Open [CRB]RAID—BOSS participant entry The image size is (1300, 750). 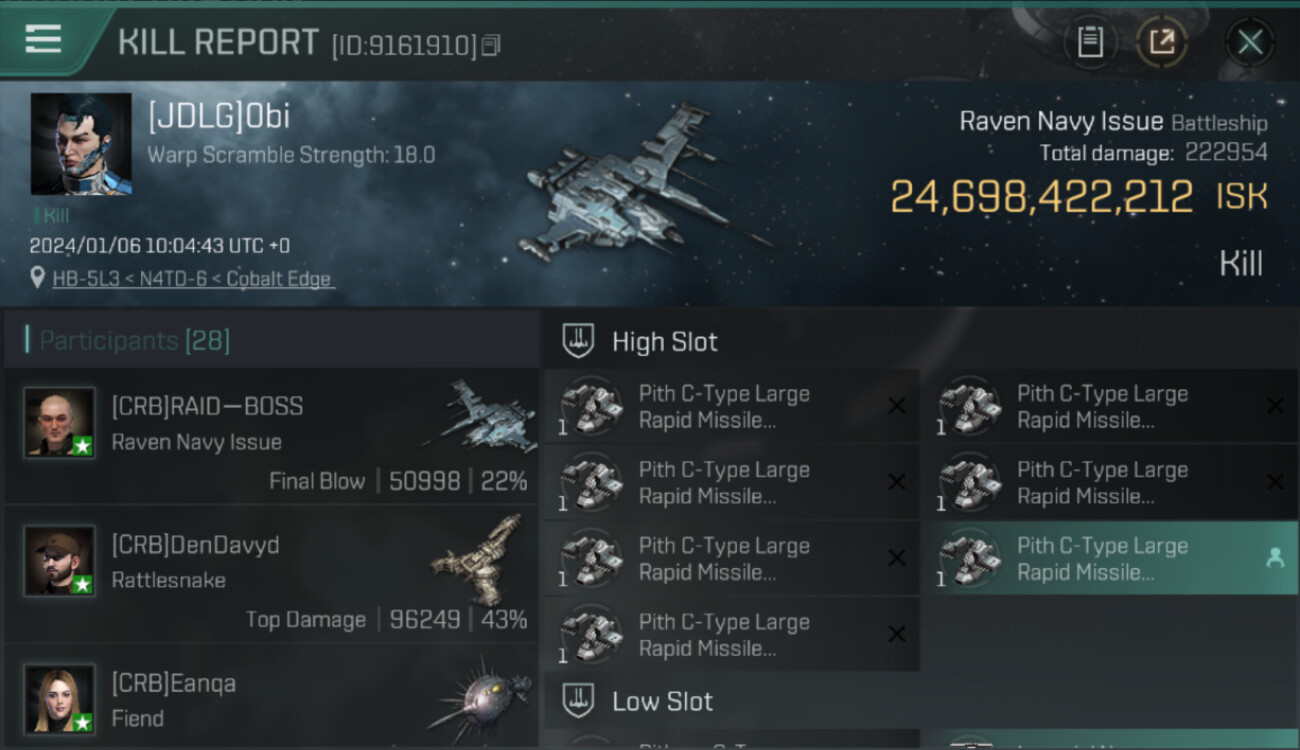click(270, 436)
